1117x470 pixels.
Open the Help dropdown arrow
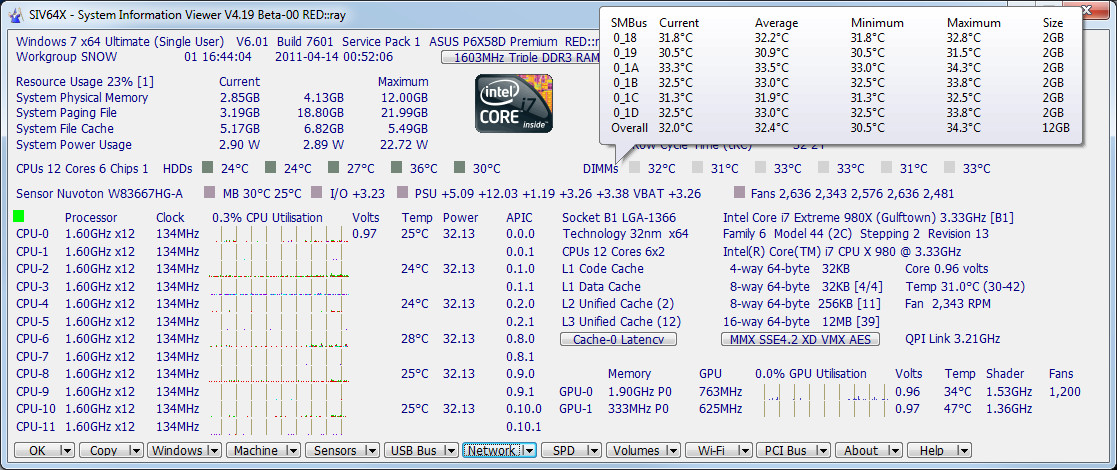tap(963, 451)
